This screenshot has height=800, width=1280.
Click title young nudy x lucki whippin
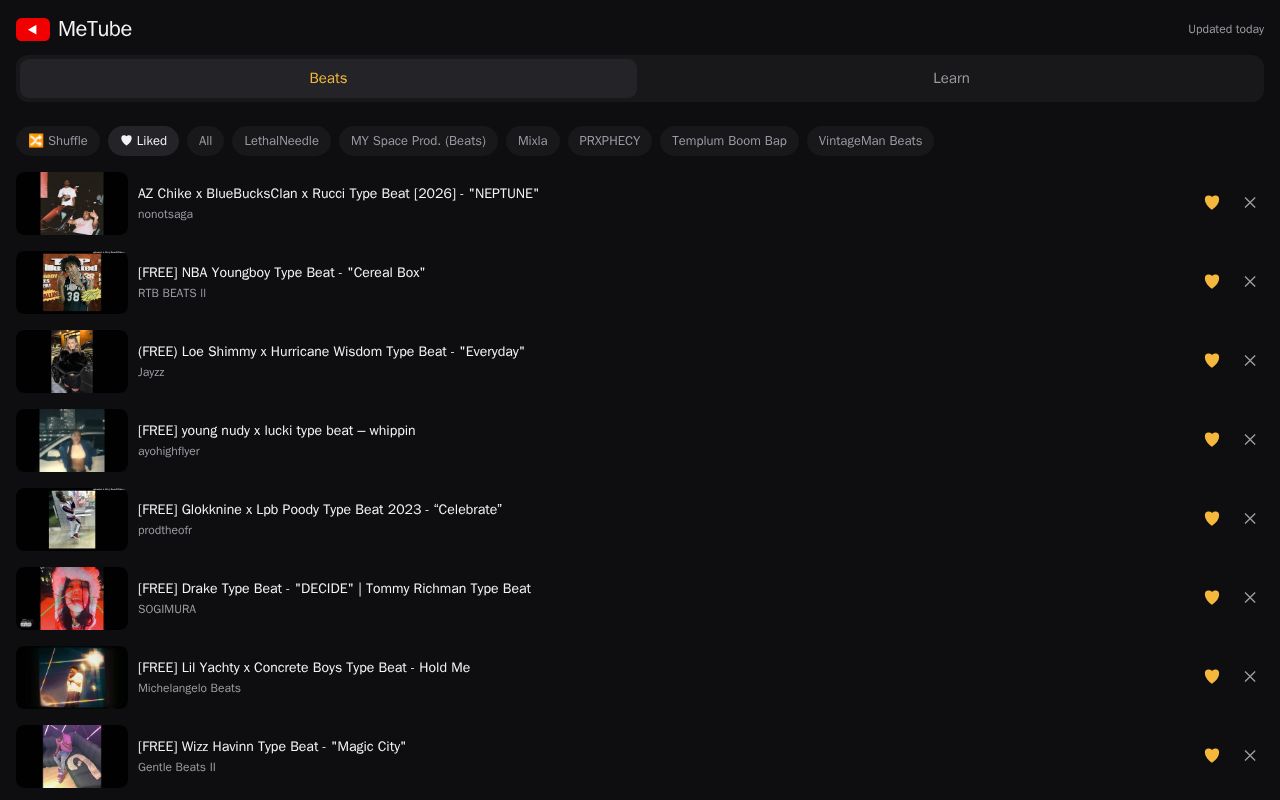point(276,430)
